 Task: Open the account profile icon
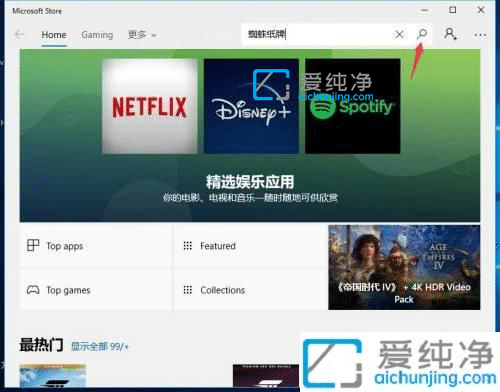point(450,34)
